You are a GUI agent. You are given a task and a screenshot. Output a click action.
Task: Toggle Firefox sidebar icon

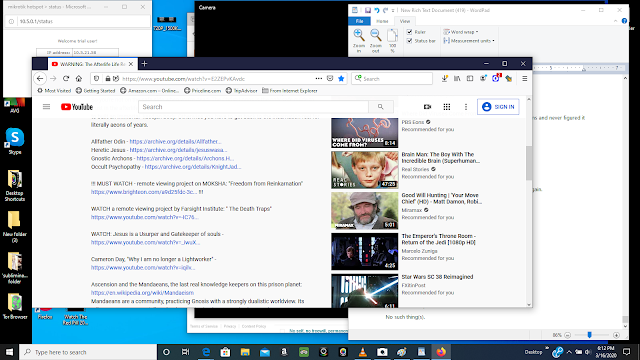tap(470, 78)
